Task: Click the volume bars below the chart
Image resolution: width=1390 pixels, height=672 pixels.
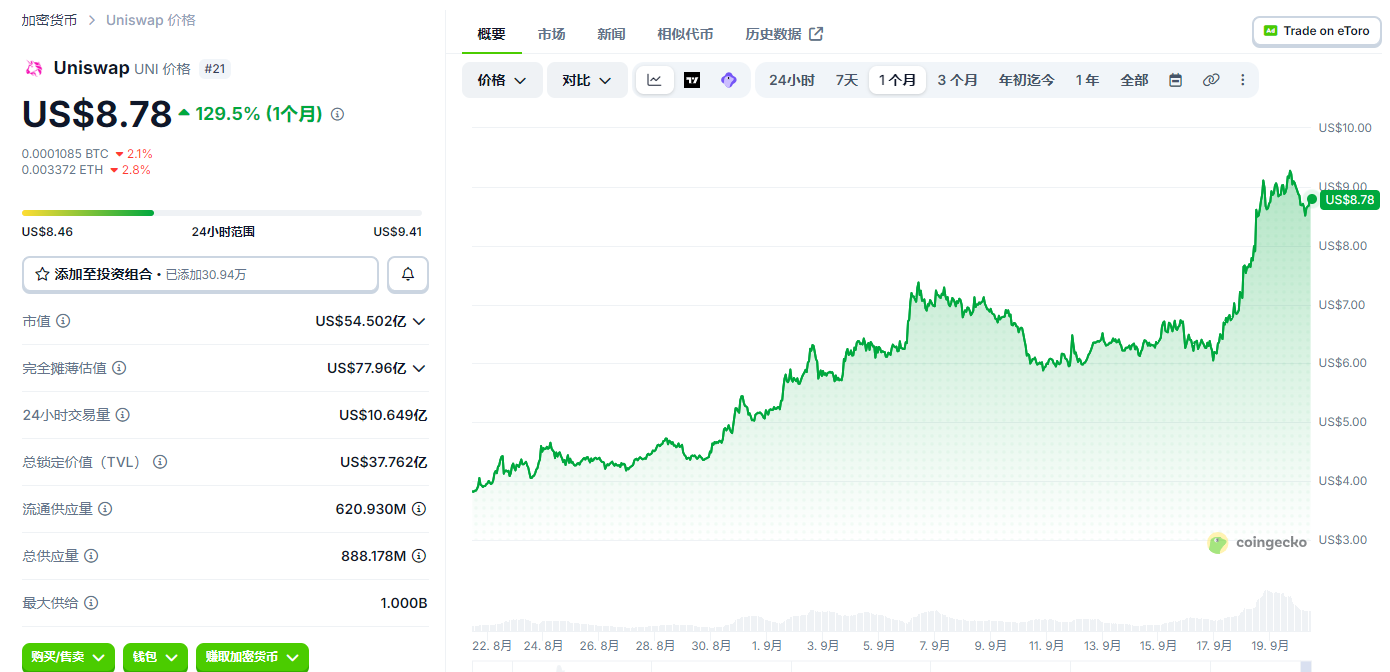Action: [891, 612]
